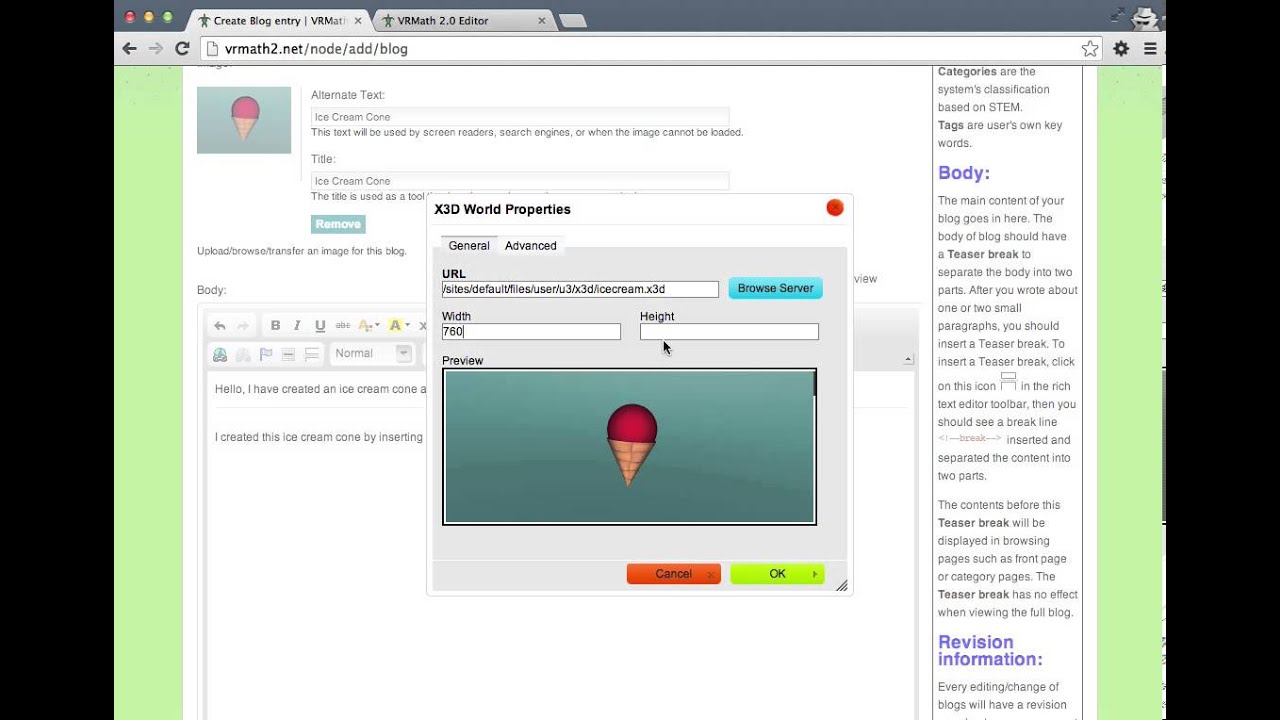Toggle strikethrough formatting in editor
The image size is (1280, 720).
pos(343,326)
